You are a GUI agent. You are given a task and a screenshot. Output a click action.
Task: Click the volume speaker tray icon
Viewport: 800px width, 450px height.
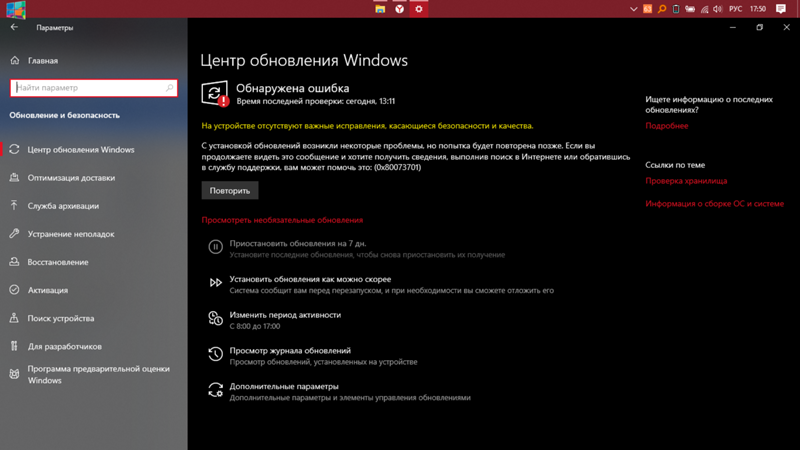718,9
